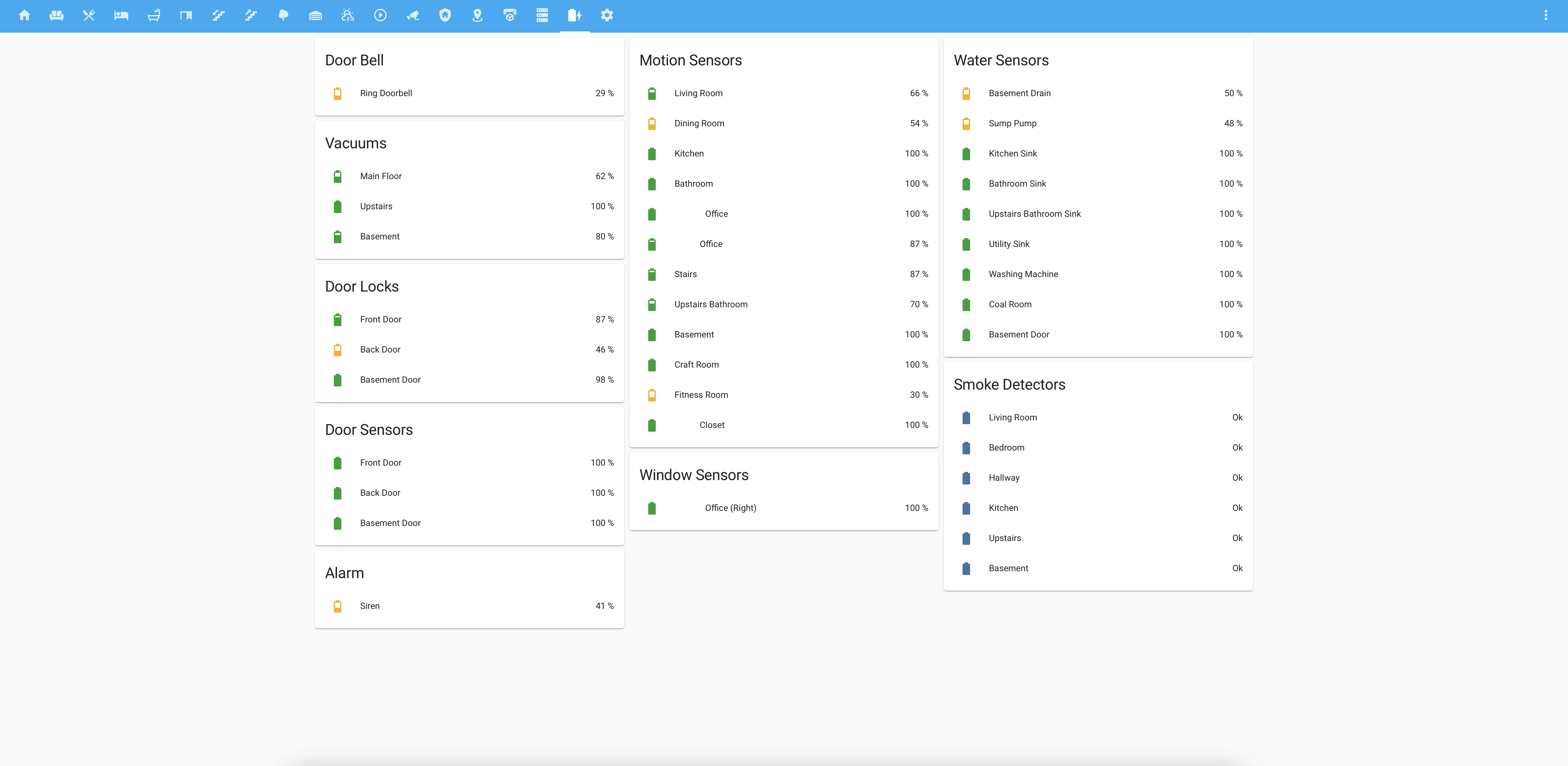Open the map location marker tab

(477, 15)
